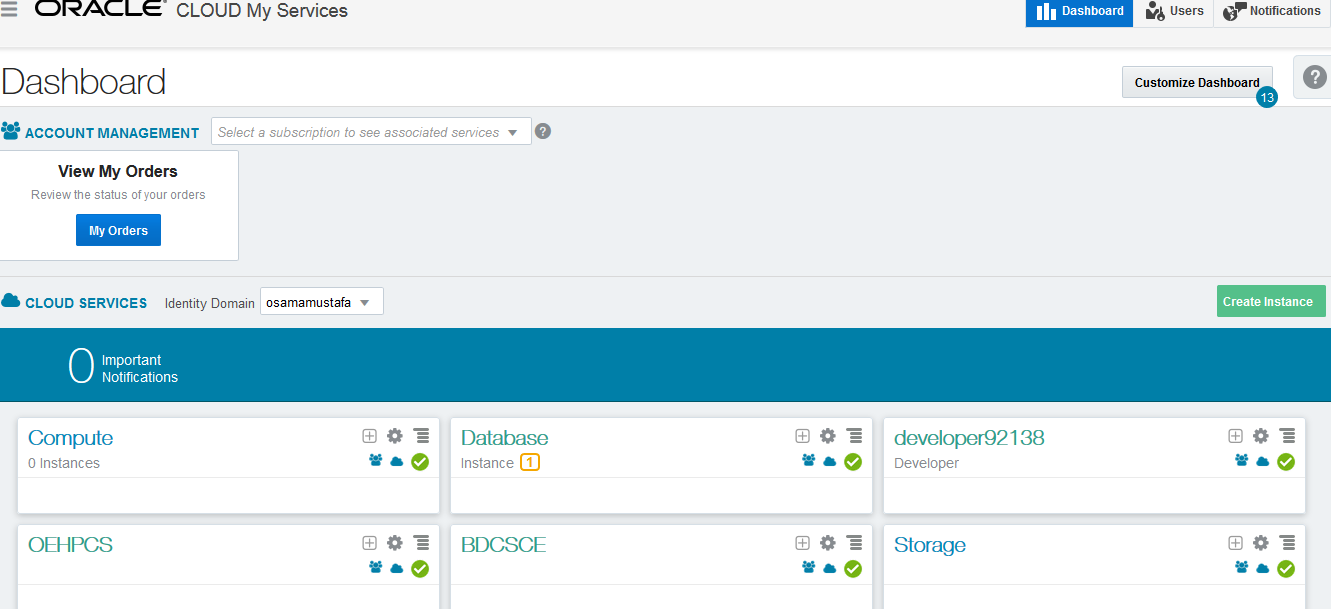The image size is (1331, 609).
Task: Click the Create Instance button
Action: tap(1267, 302)
